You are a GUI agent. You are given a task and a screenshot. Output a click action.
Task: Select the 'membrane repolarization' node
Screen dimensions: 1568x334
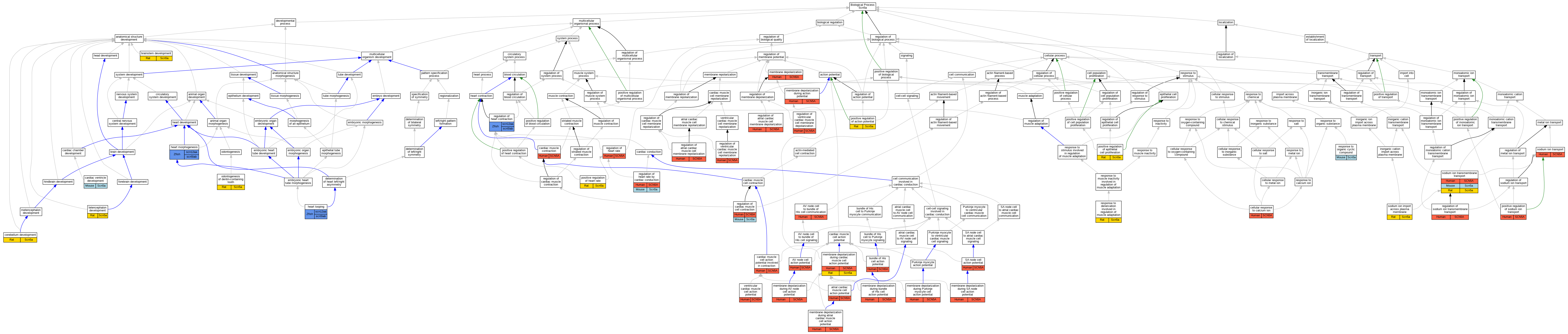tap(720, 75)
